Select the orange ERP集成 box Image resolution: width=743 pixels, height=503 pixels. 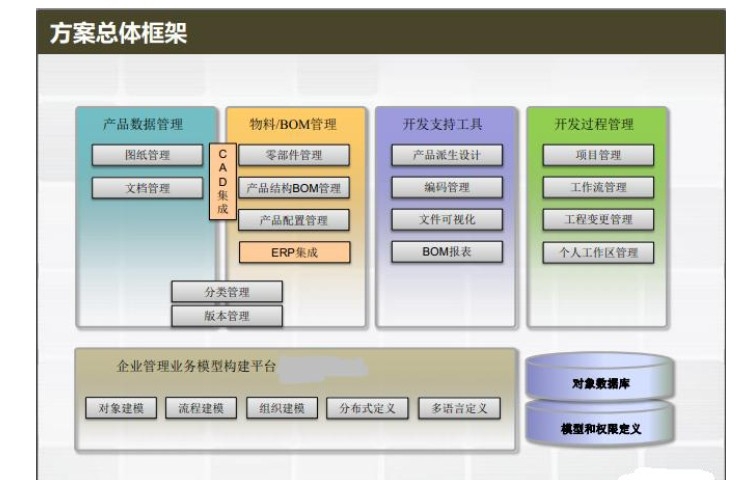pos(294,252)
